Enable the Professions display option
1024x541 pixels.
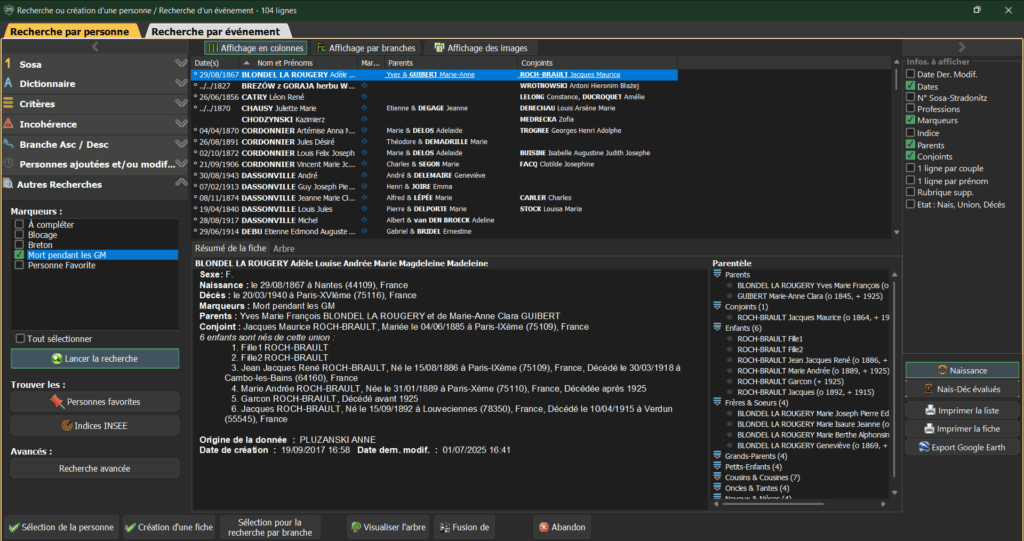[x=910, y=108]
